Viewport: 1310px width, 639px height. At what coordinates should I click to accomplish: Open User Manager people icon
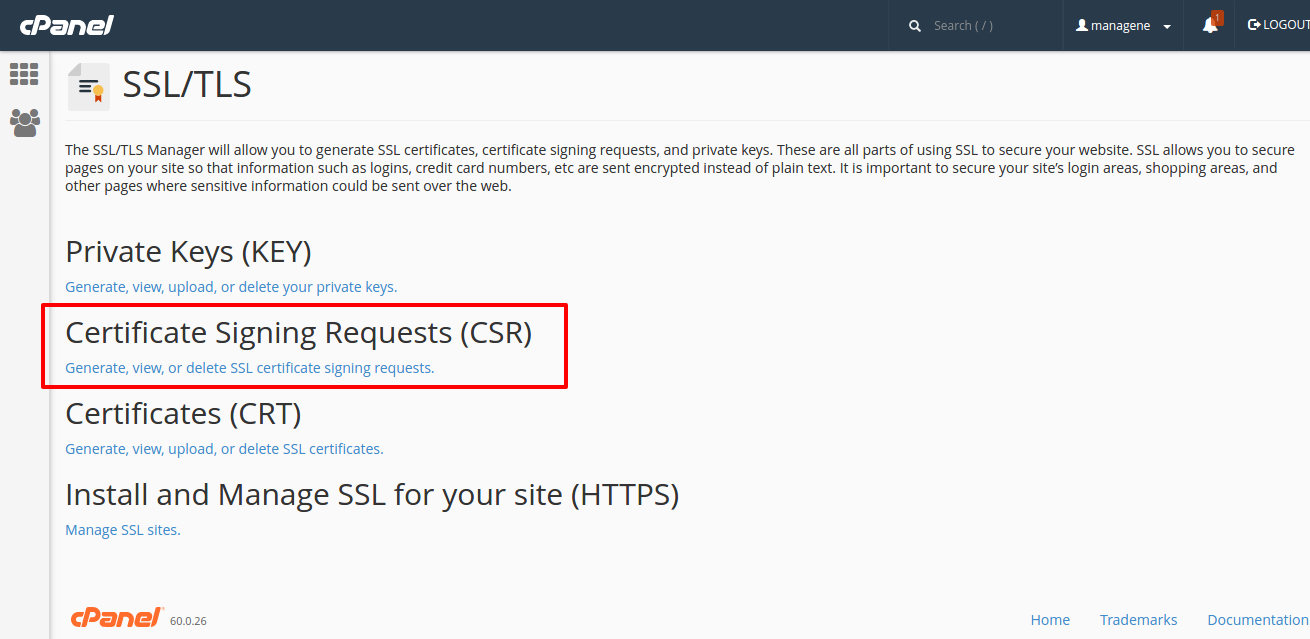coord(24,122)
